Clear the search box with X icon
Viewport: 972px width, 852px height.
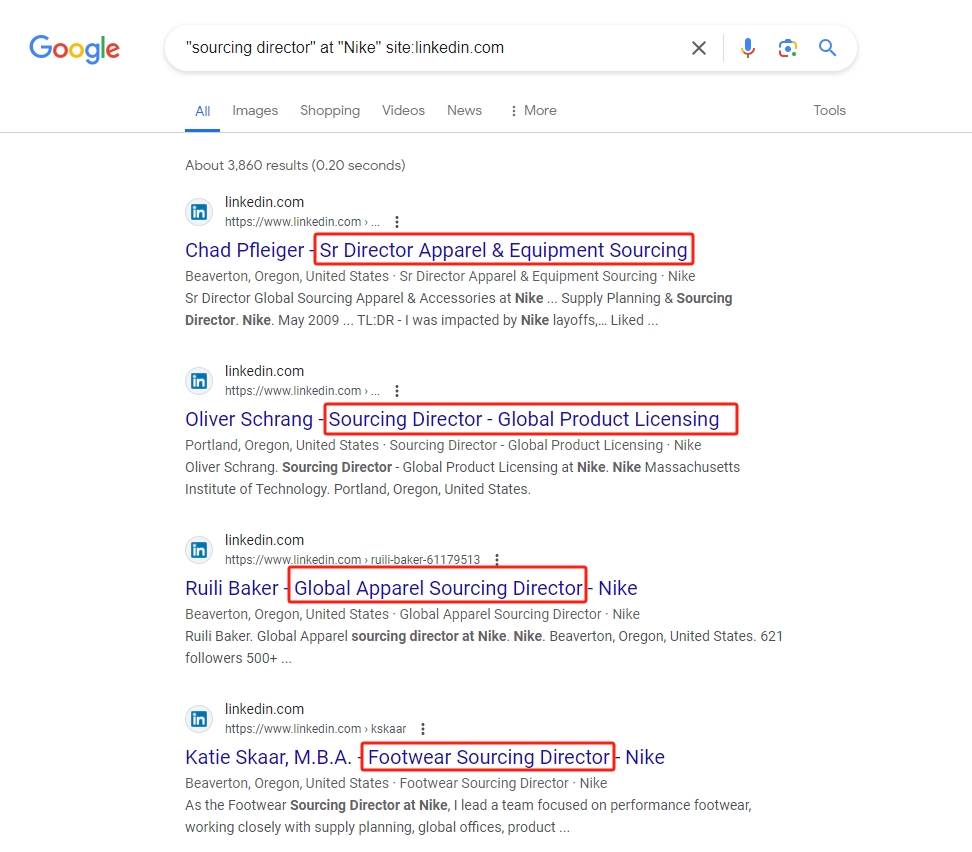click(x=699, y=48)
